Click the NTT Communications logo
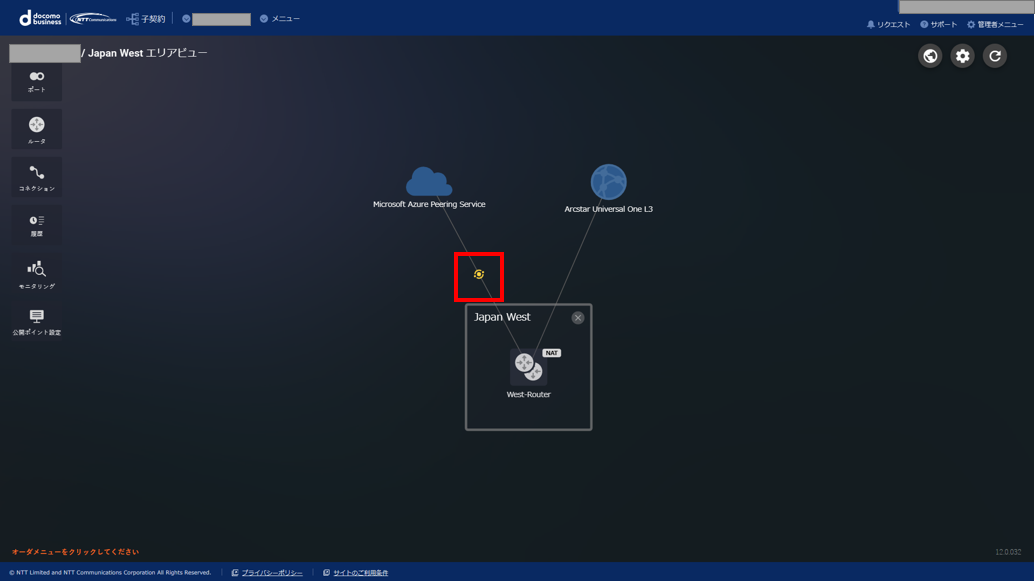 pyautogui.click(x=93, y=18)
